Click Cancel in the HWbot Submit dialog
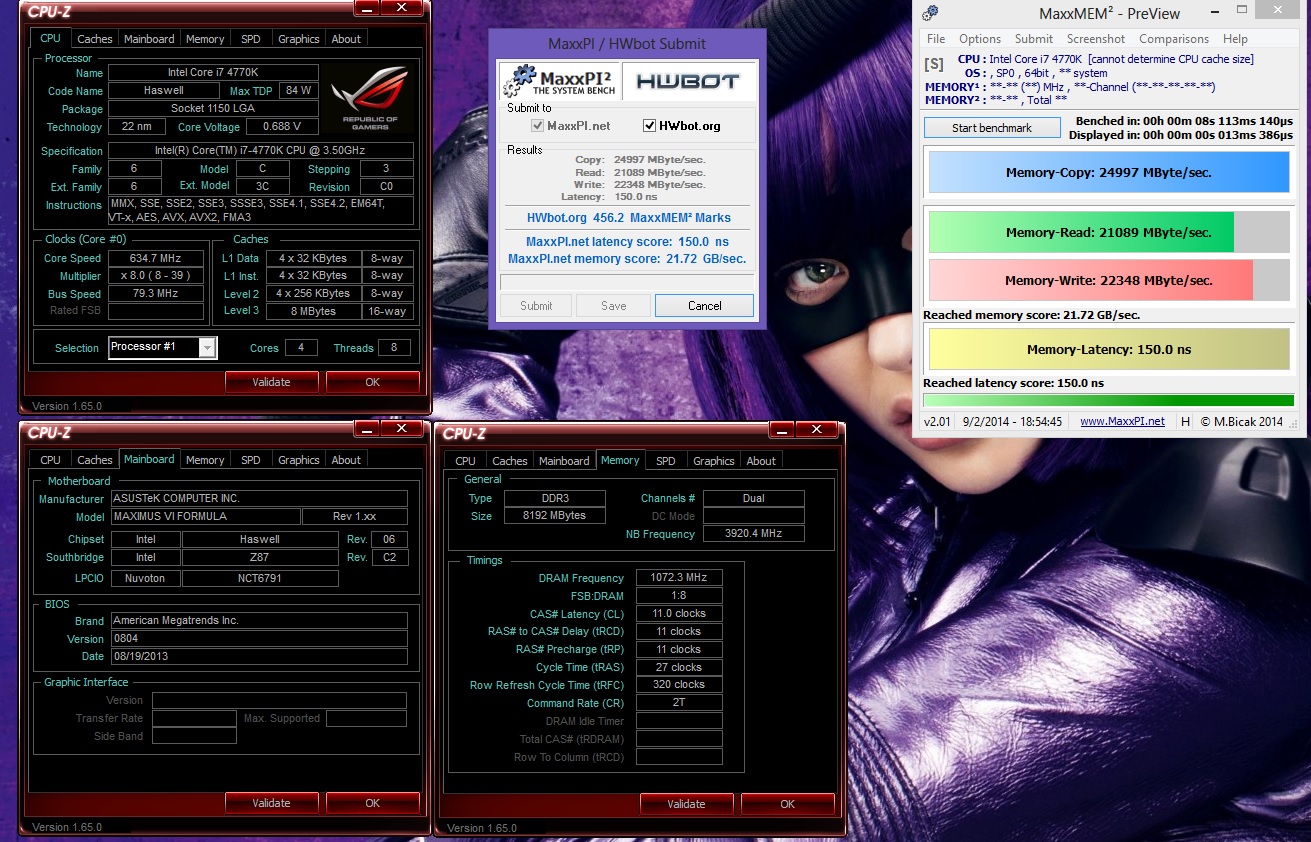This screenshot has height=842, width=1311. [704, 306]
